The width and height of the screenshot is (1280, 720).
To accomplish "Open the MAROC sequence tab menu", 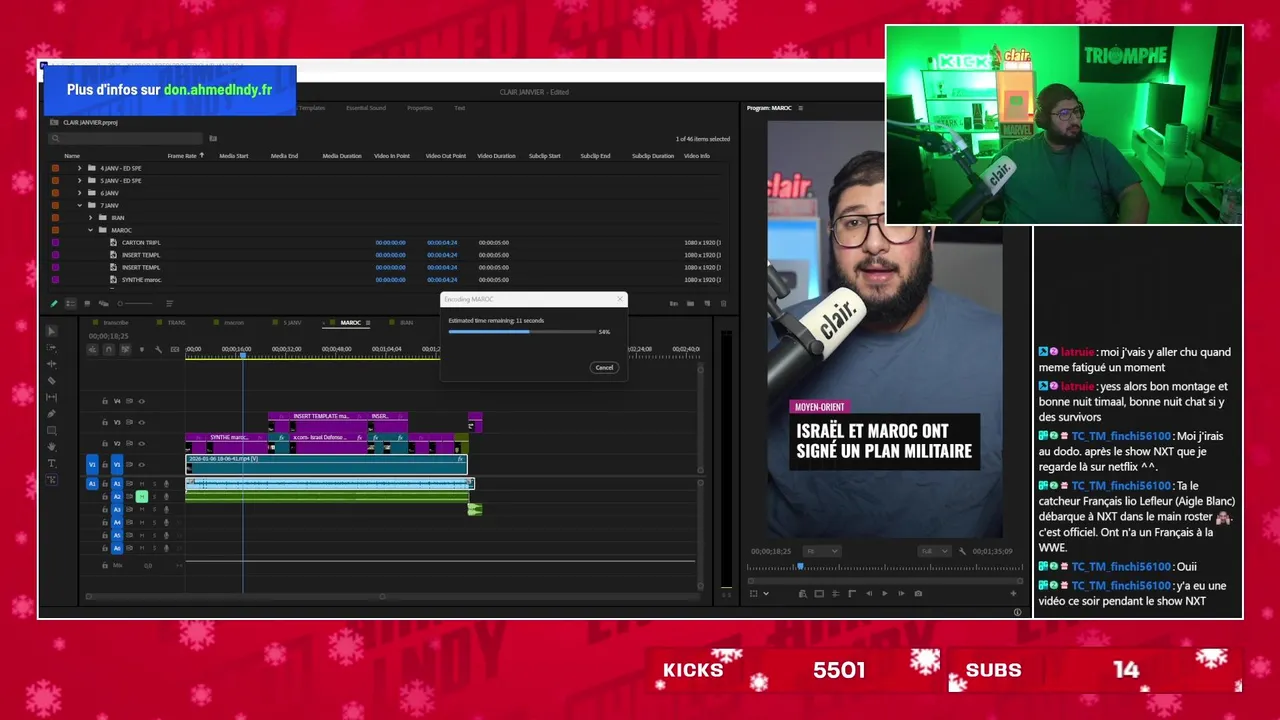I will [368, 323].
